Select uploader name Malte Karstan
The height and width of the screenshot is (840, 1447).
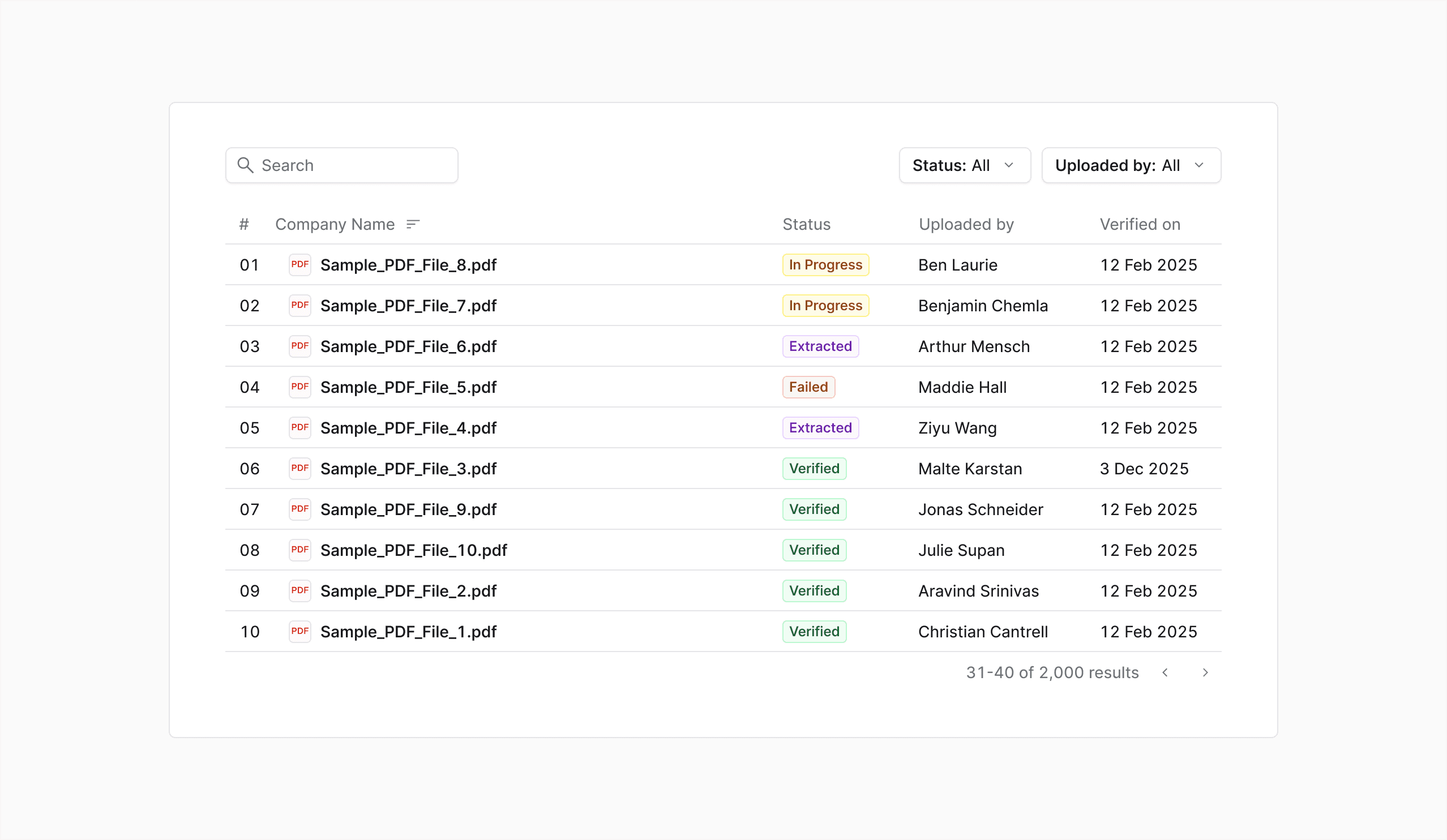click(970, 469)
